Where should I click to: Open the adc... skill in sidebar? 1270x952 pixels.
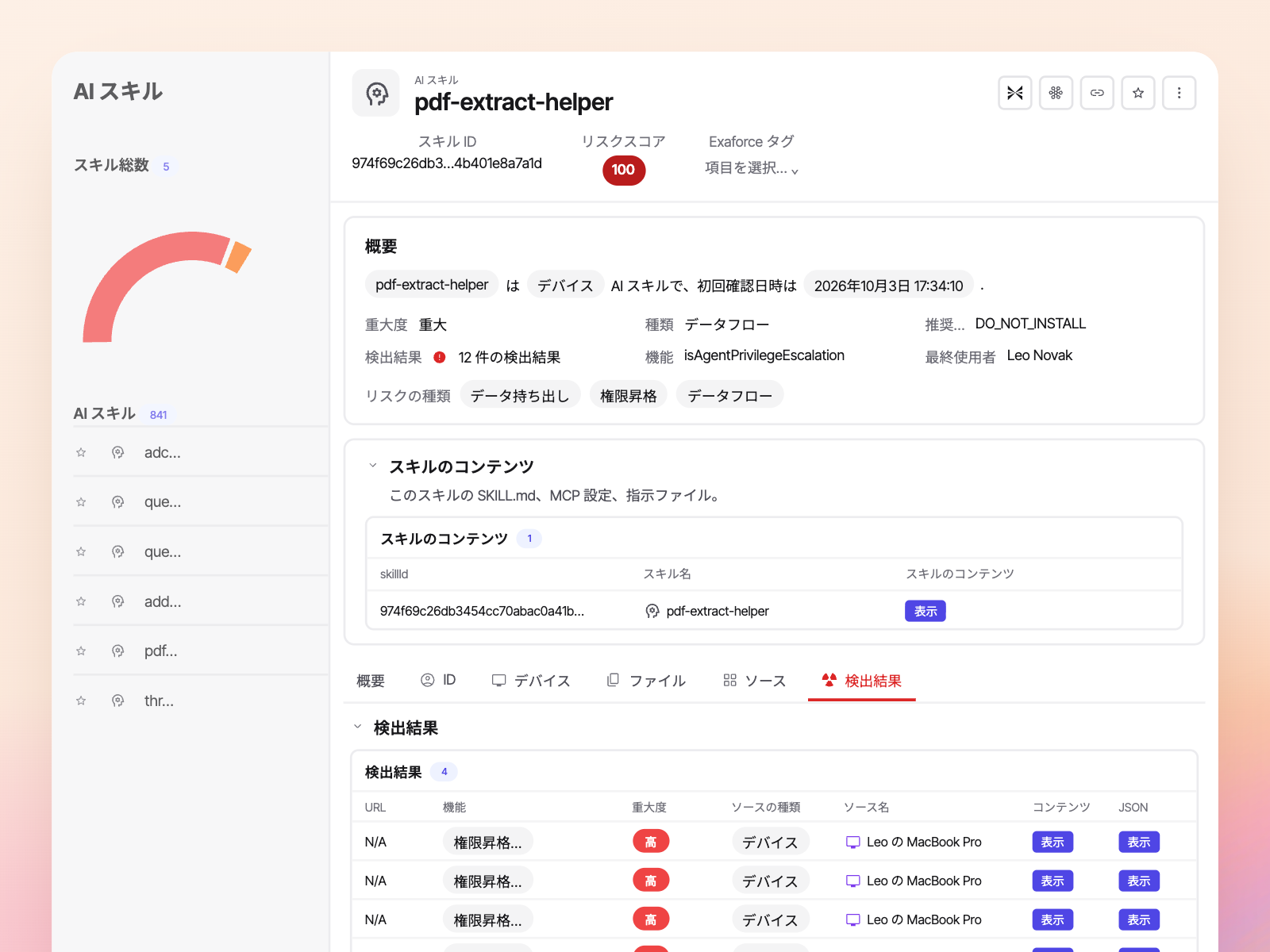[163, 452]
